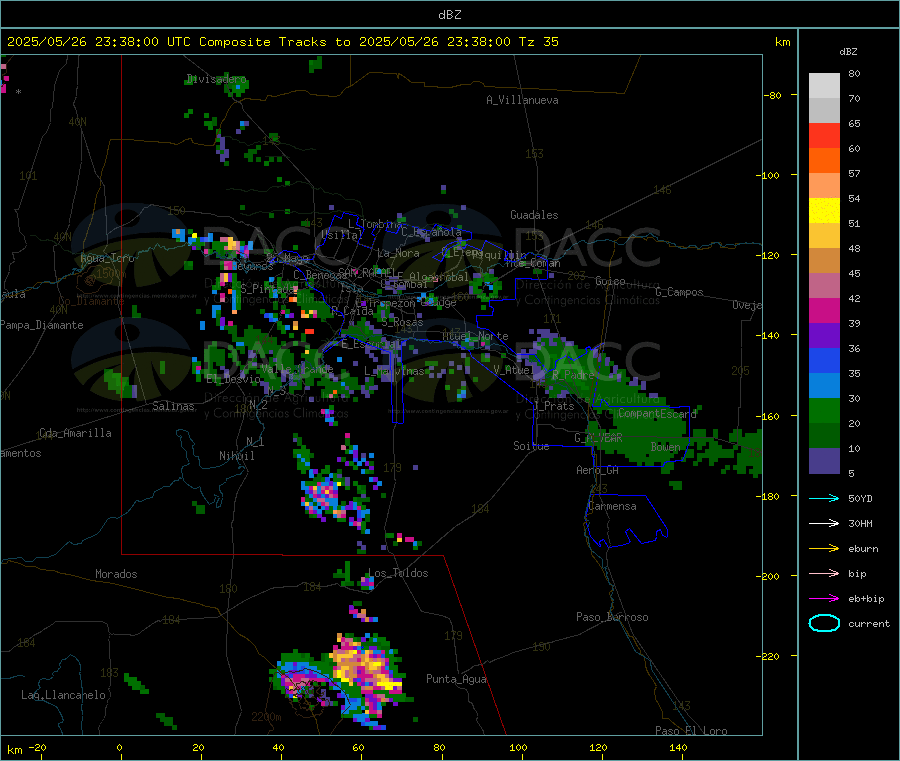Click the cyan 'current' ellipse legend icon

[824, 623]
